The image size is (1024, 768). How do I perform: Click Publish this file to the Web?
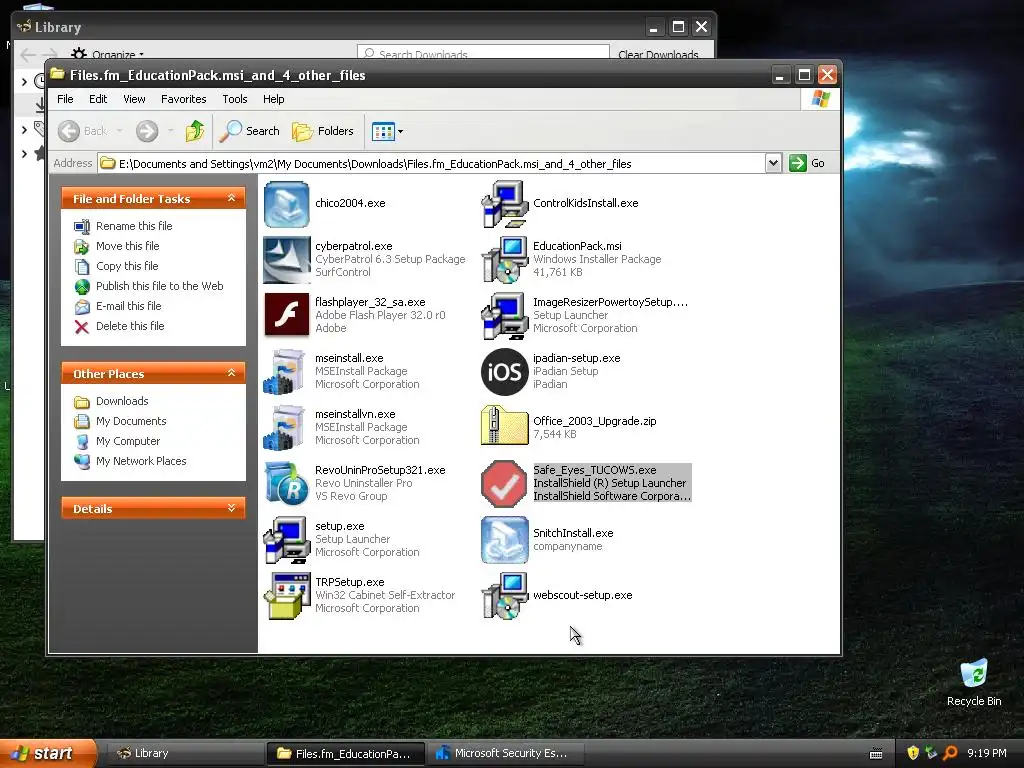[159, 286]
